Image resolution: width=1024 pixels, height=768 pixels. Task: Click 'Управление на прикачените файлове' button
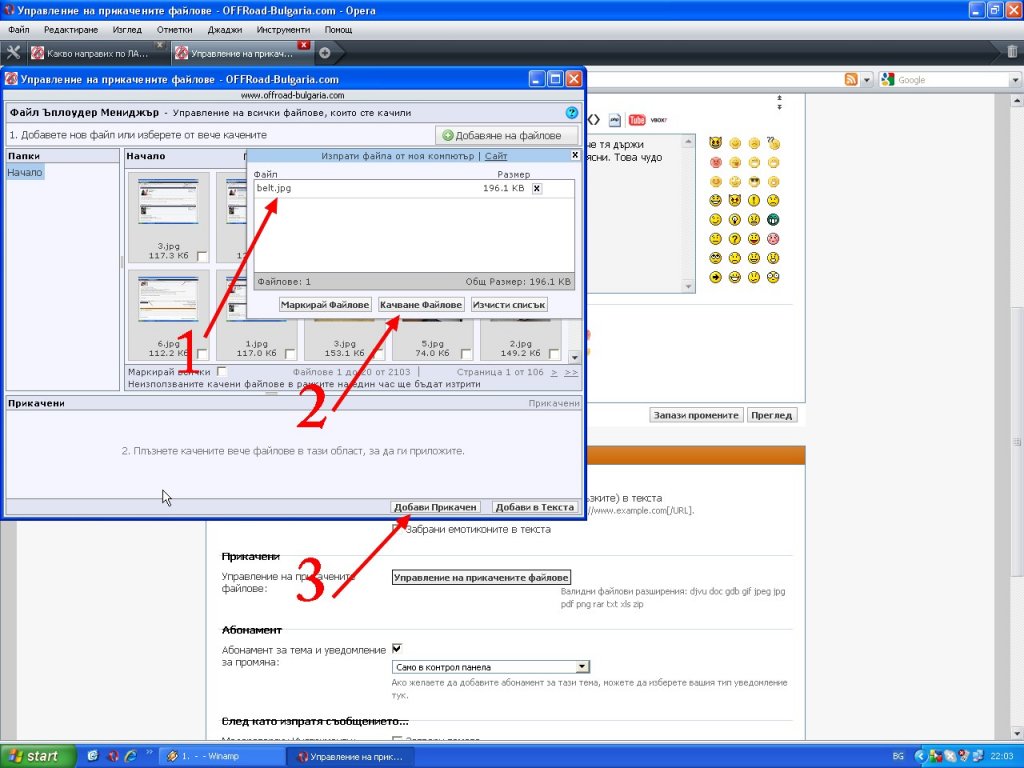pyautogui.click(x=481, y=577)
